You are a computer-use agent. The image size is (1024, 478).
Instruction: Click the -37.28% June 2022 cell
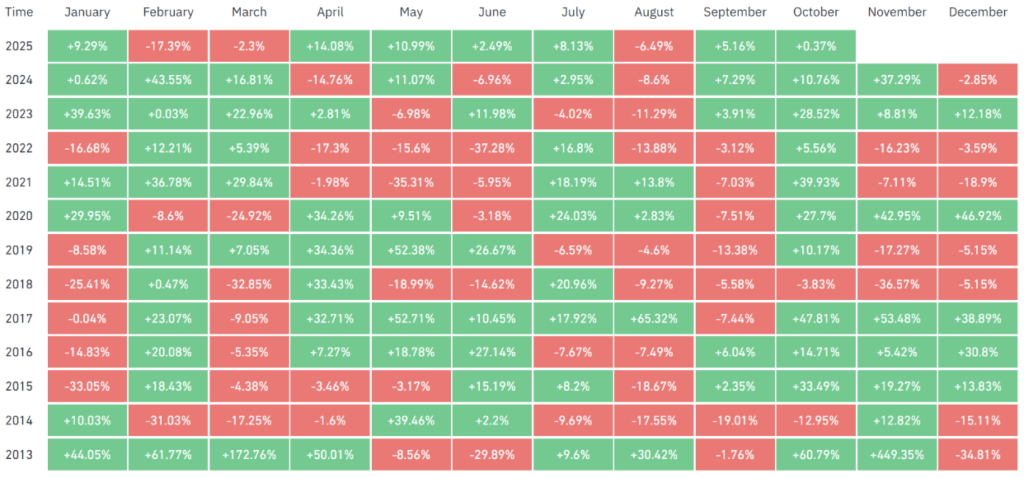pyautogui.click(x=492, y=148)
